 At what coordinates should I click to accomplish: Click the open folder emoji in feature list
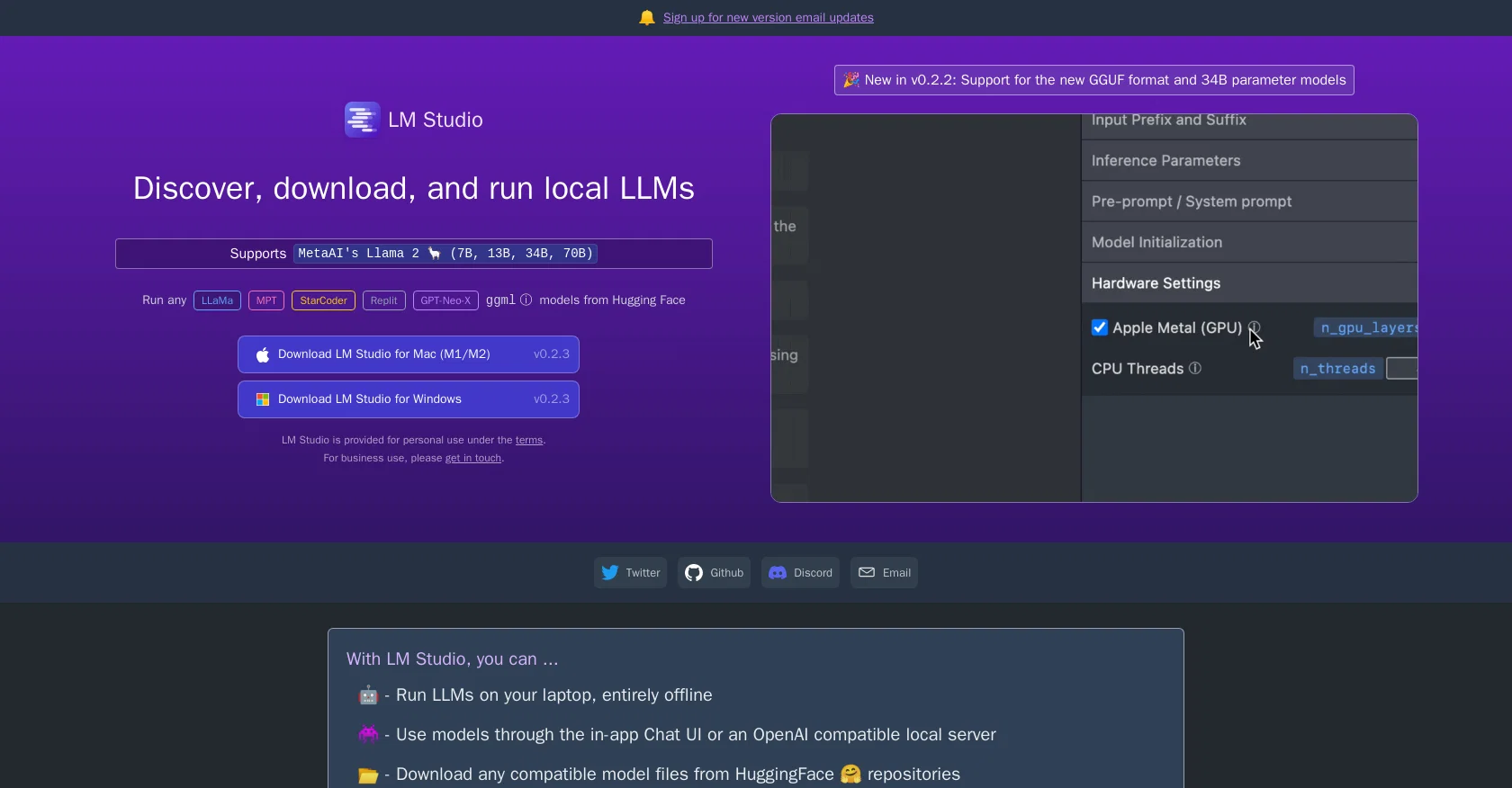[368, 775]
